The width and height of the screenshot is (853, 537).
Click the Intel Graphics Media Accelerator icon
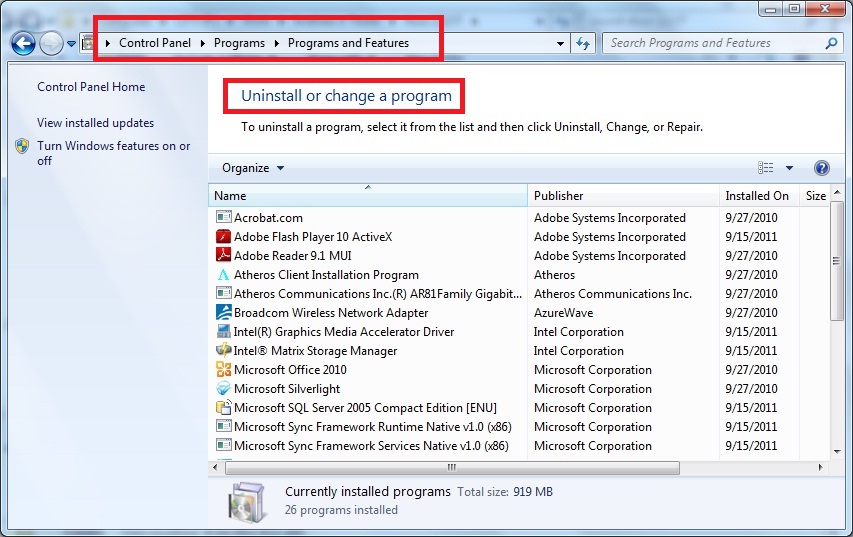pyautogui.click(x=224, y=331)
